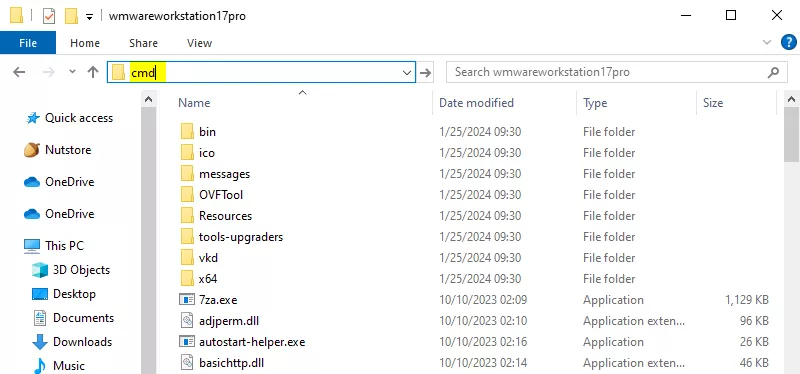The width and height of the screenshot is (800, 374).
Task: Click file list scroll up arrow
Action: pyautogui.click(x=792, y=99)
